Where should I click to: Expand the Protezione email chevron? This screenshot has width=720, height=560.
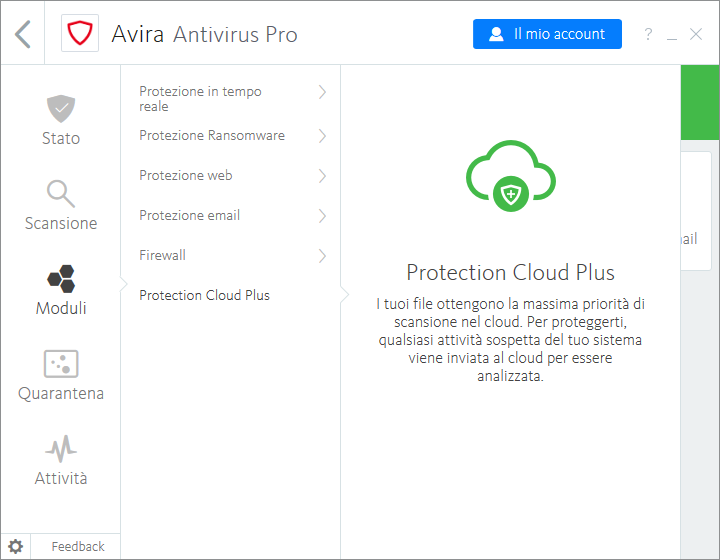coord(322,216)
